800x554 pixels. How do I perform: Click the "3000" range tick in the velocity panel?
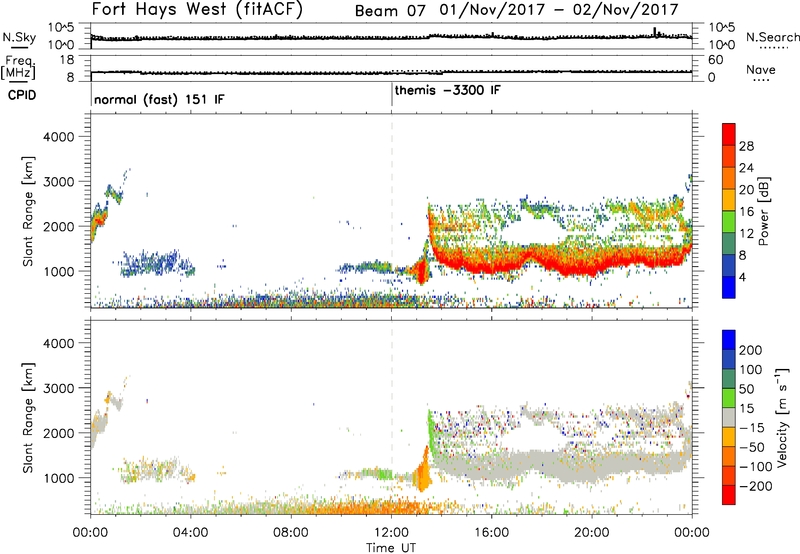click(58, 388)
